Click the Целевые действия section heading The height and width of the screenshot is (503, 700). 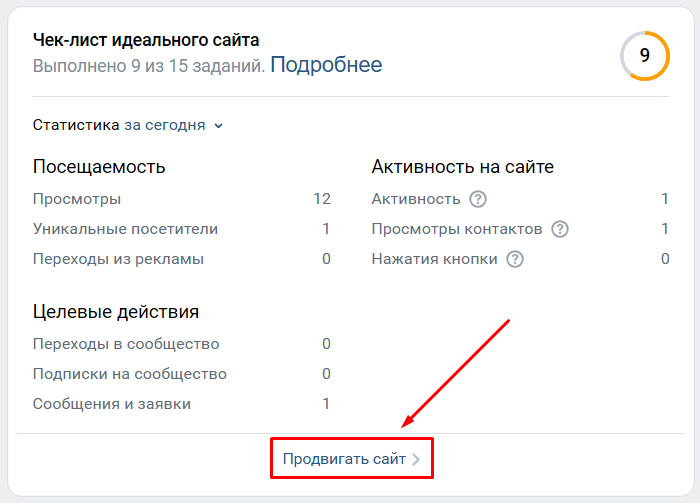116,312
